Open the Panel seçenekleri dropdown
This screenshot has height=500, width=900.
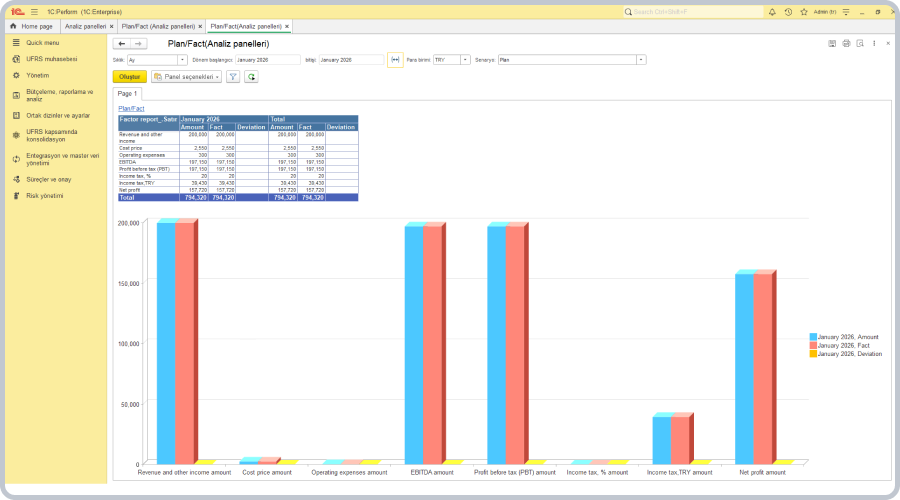click(x=186, y=77)
